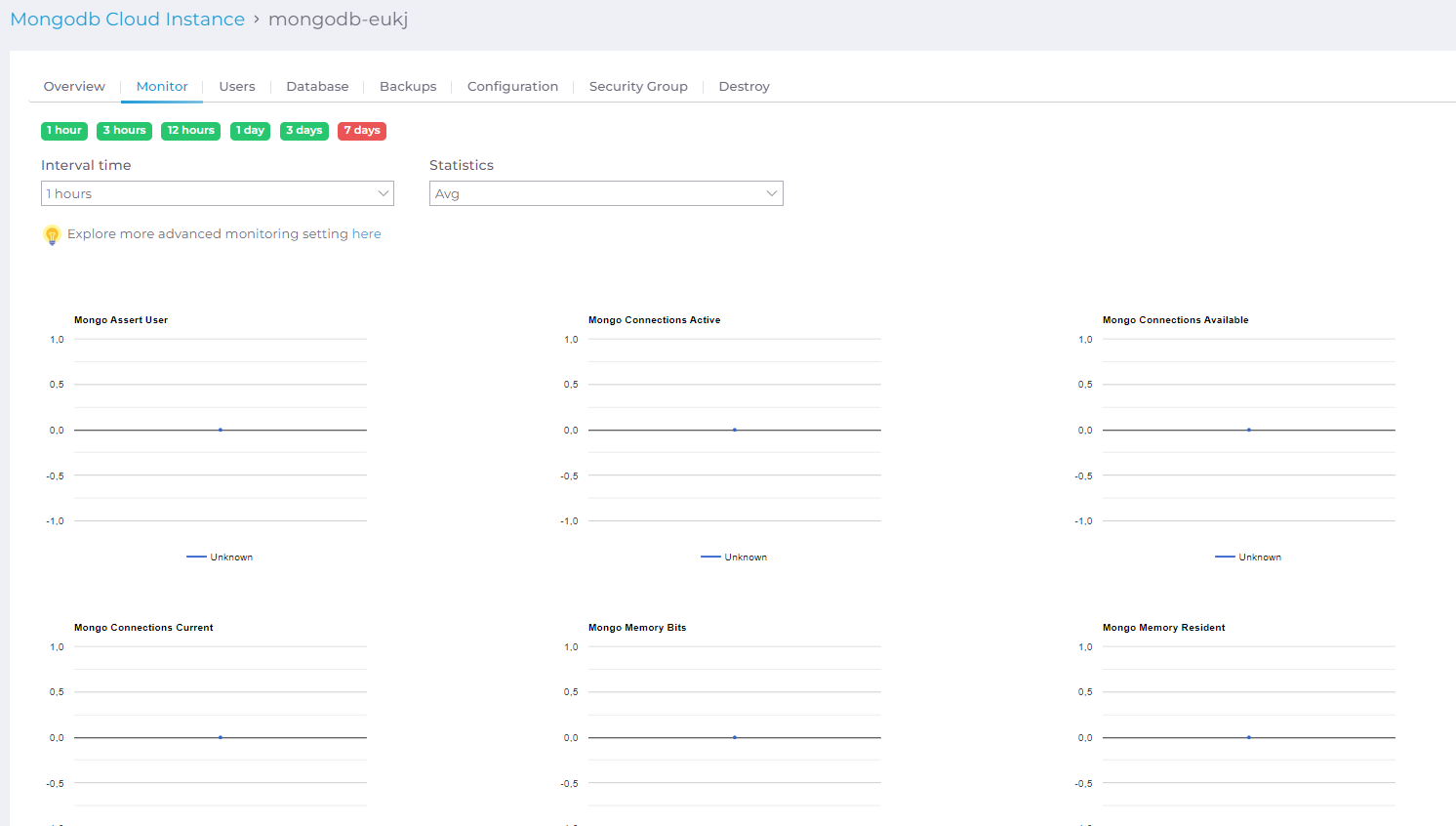This screenshot has width=1456, height=826.
Task: Choose the 12 hours range button
Action: pyautogui.click(x=190, y=131)
